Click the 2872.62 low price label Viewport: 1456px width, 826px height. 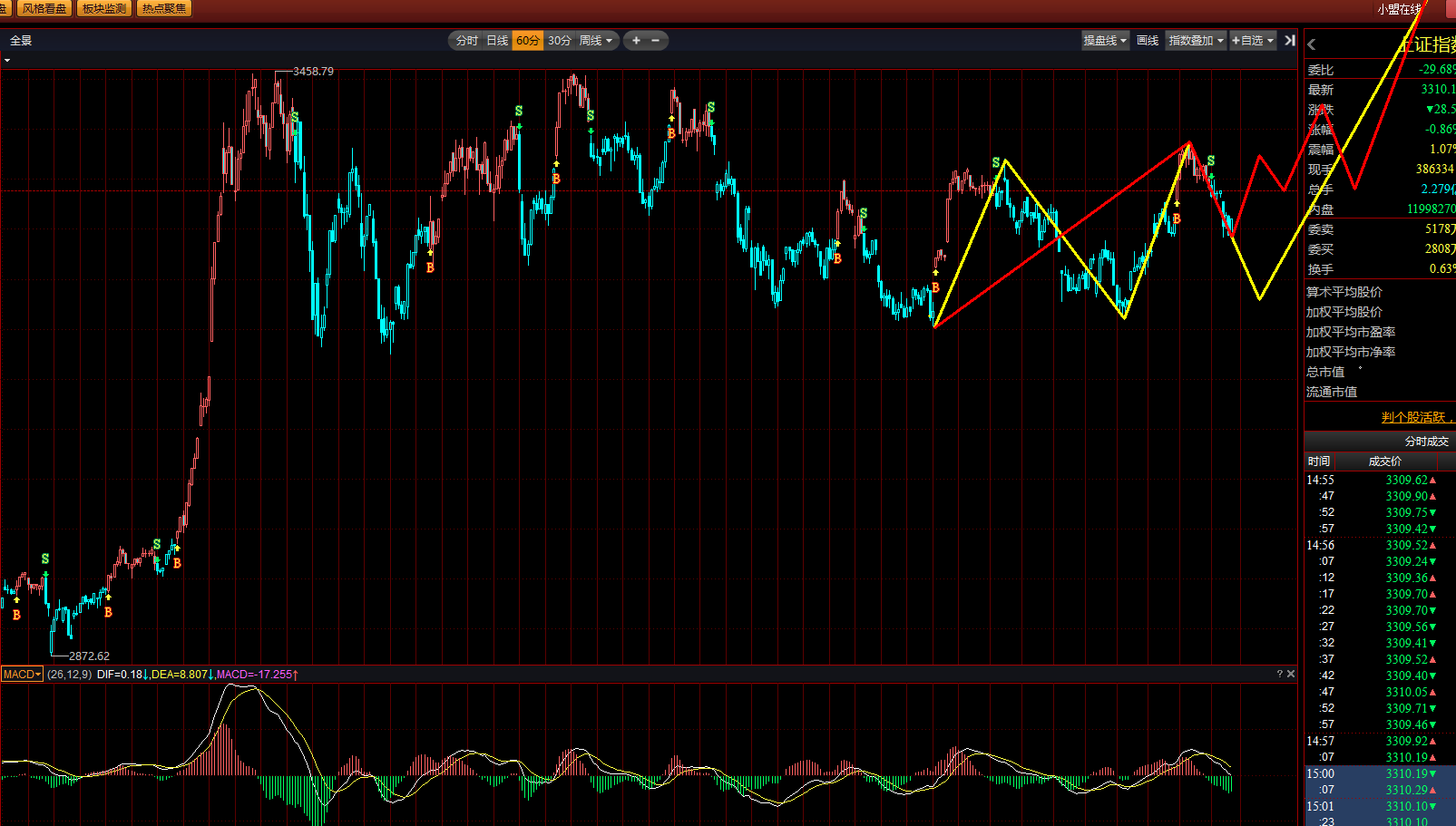[89, 656]
